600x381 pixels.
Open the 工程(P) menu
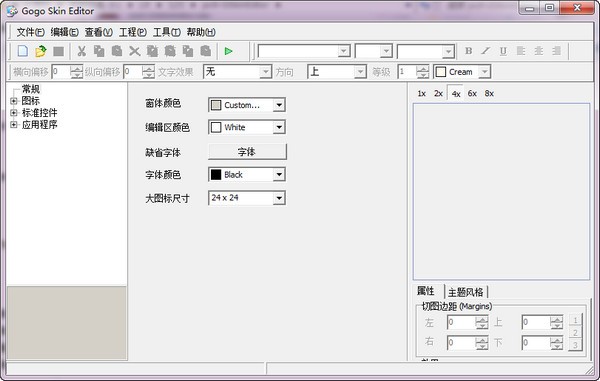pyautogui.click(x=132, y=32)
